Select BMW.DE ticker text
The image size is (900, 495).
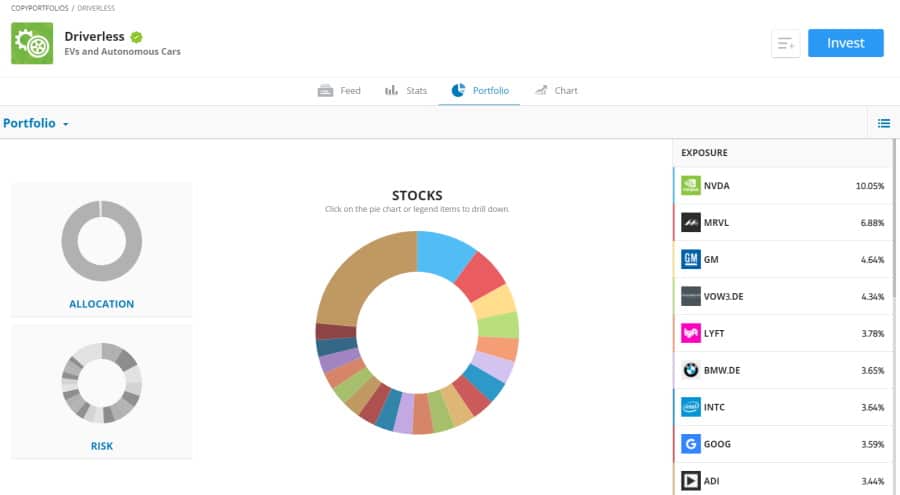tap(721, 370)
